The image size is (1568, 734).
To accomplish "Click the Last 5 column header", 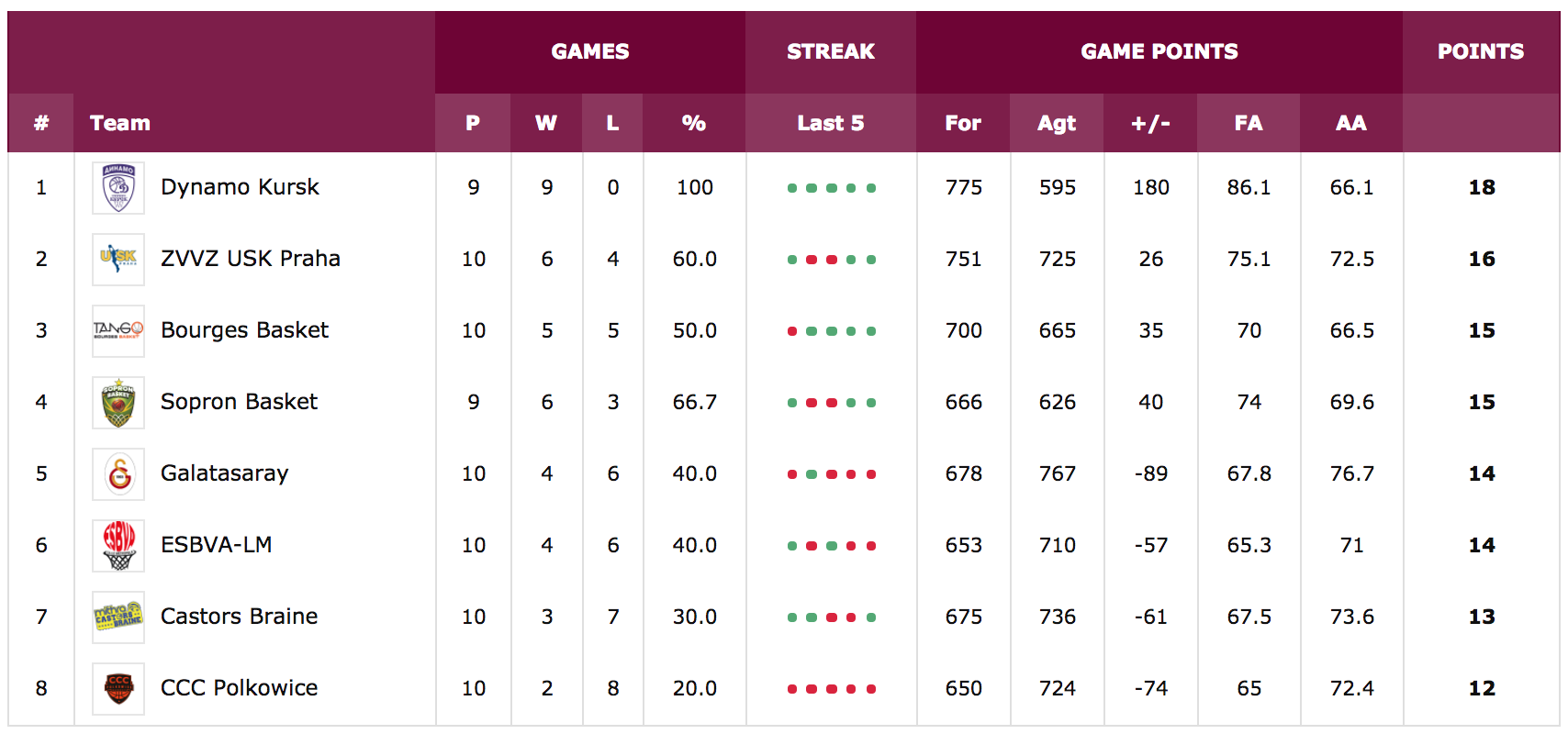I will [x=831, y=123].
